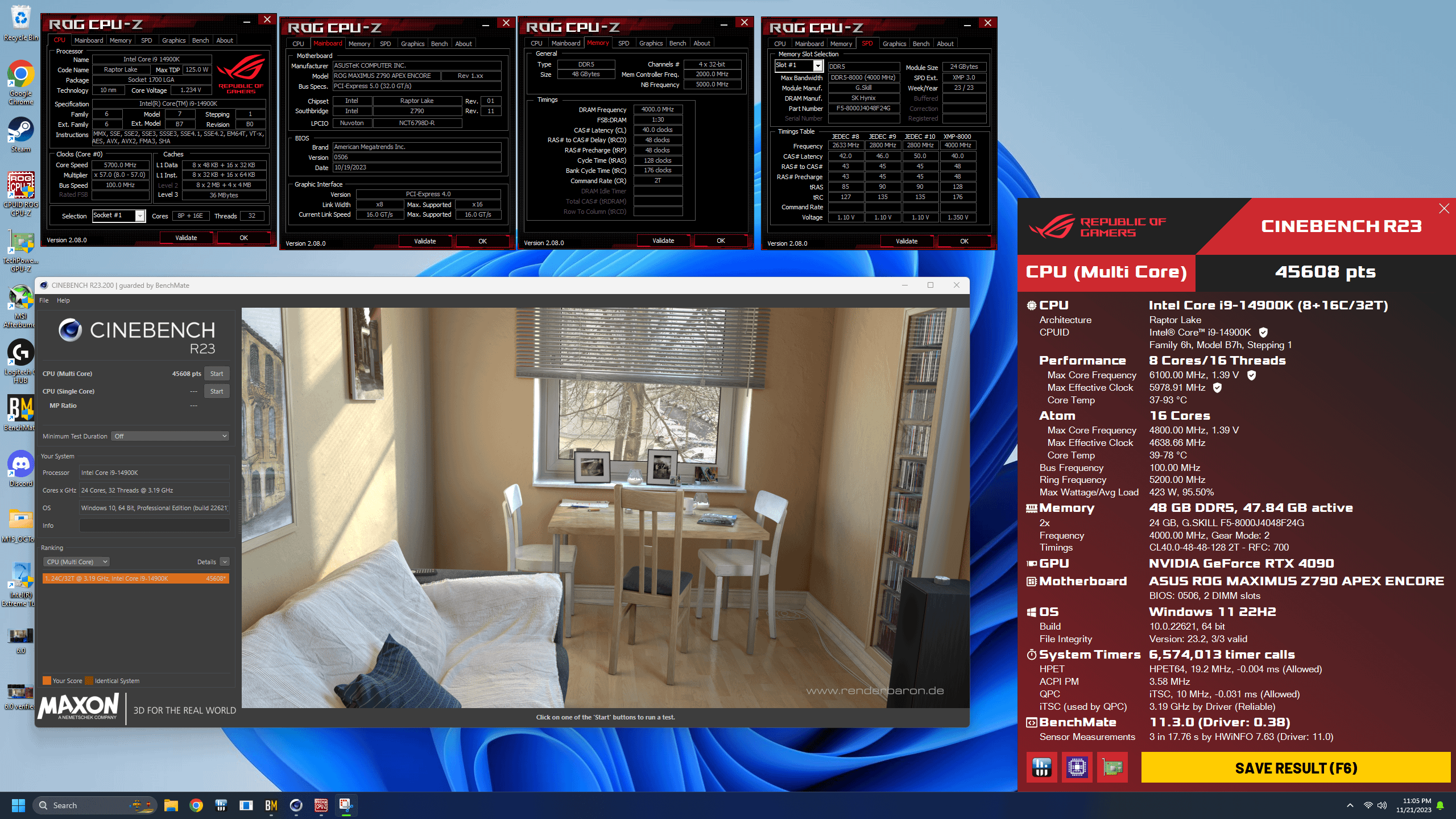The image size is (1456, 819).
Task: Click OK in the CPU-Z Mainboard window
Action: [482, 241]
